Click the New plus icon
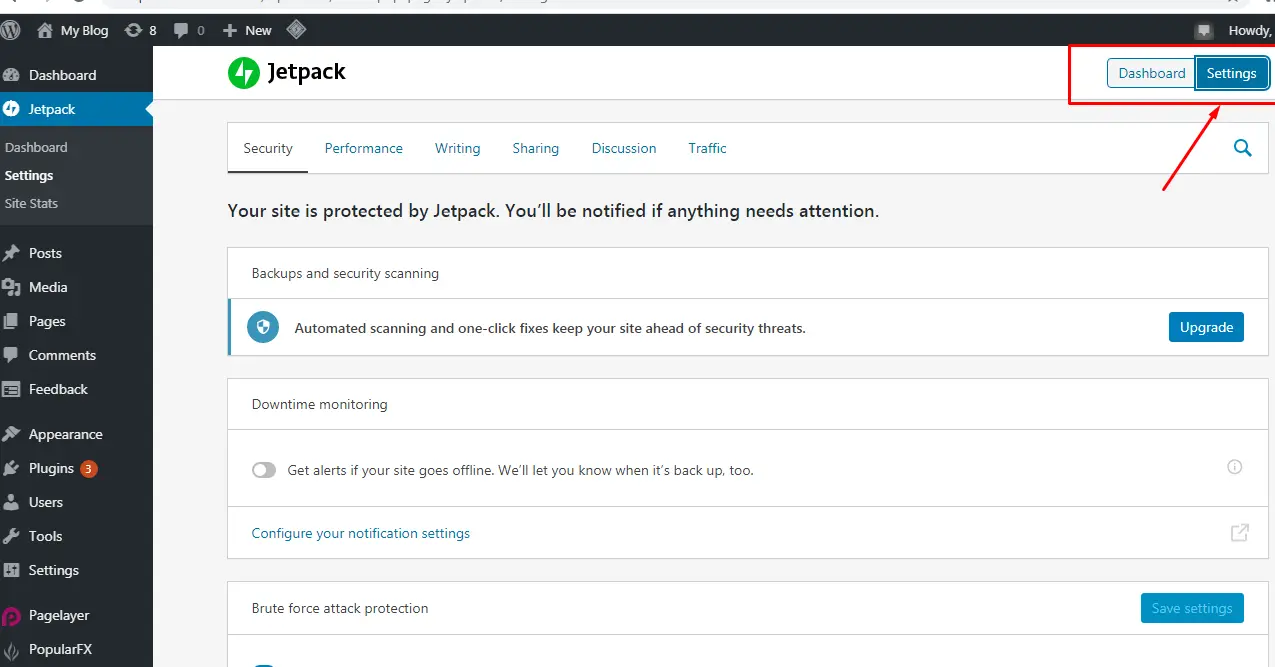Image resolution: width=1275 pixels, height=667 pixels. point(229,30)
